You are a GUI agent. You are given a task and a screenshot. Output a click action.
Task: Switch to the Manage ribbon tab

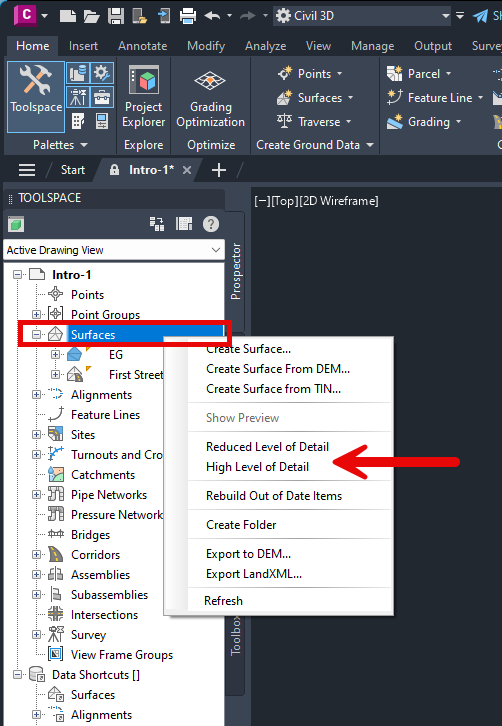[x=372, y=46]
